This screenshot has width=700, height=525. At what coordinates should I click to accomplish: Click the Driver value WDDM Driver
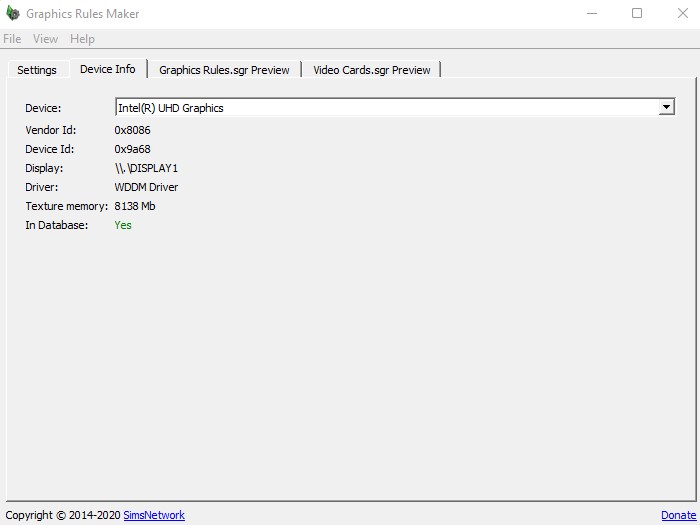click(146, 187)
